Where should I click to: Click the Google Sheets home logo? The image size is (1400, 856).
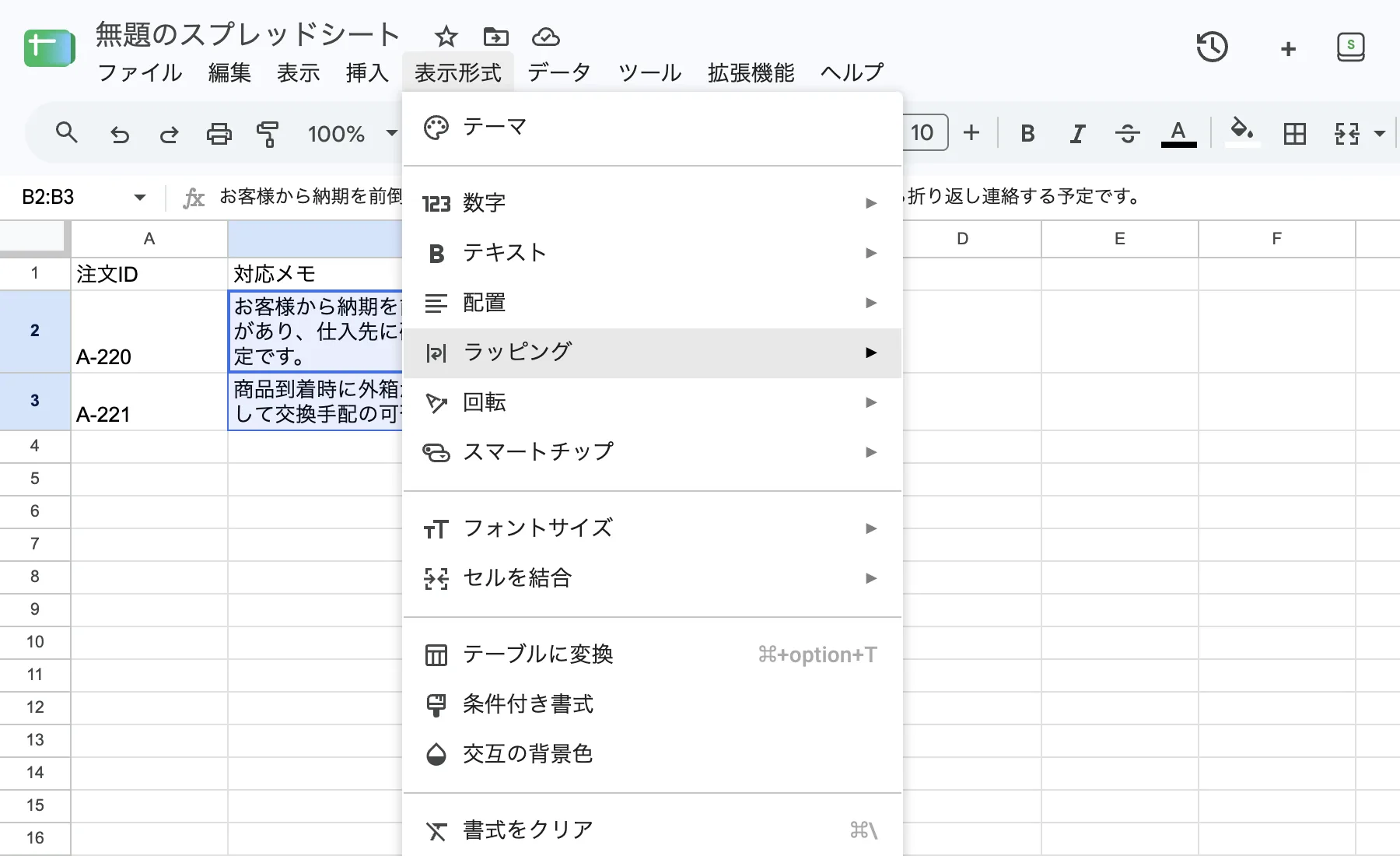pos(49,48)
